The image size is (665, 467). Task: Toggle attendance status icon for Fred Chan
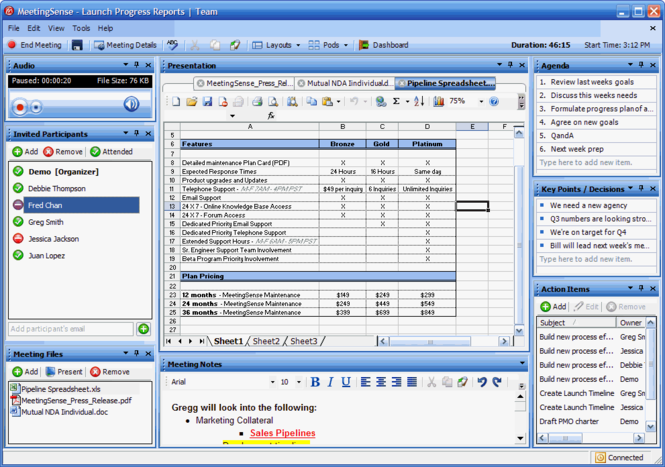point(18,205)
